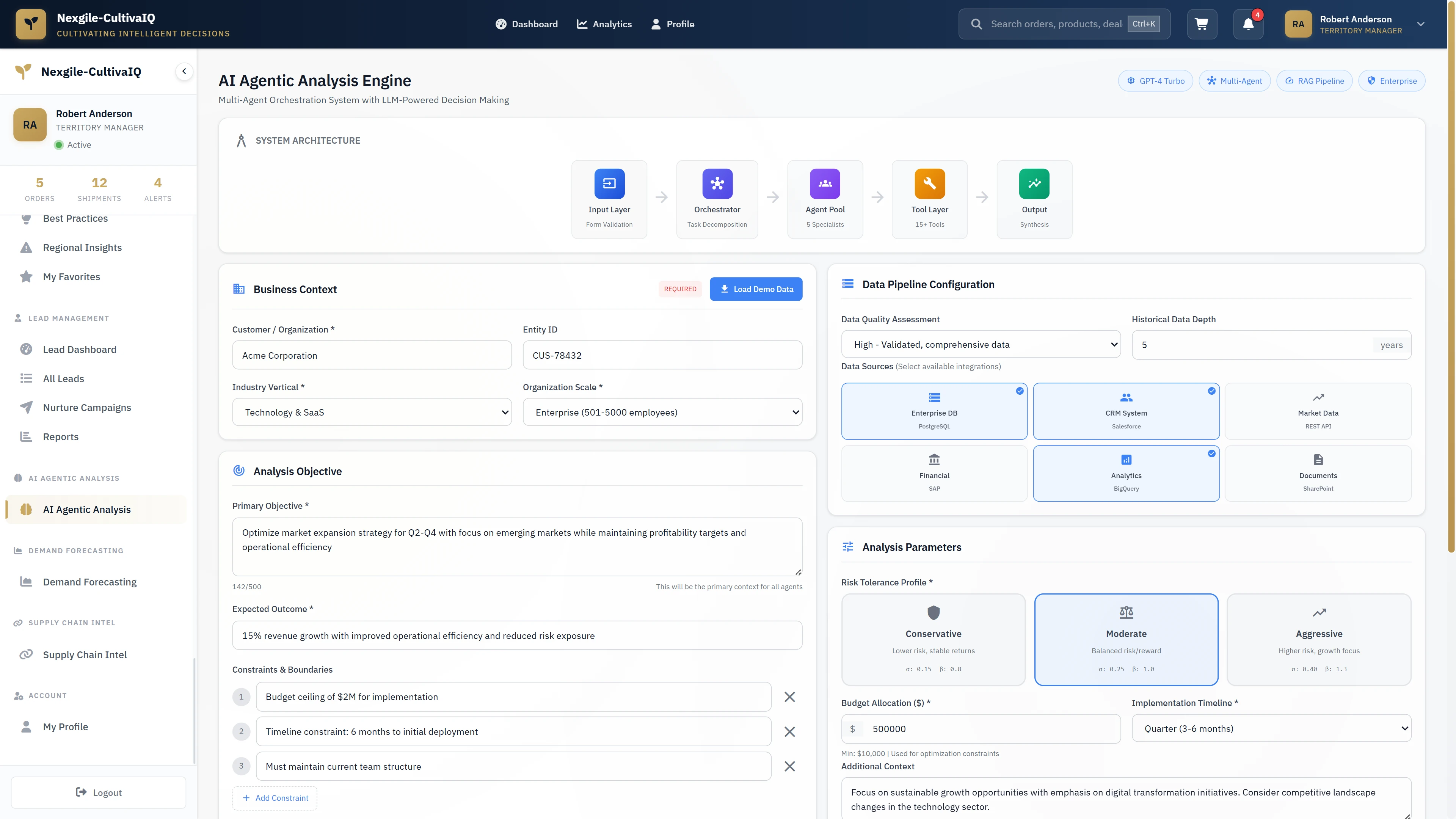The width and height of the screenshot is (1456, 819).
Task: Collapse the sidebar with the arrow button
Action: (184, 71)
